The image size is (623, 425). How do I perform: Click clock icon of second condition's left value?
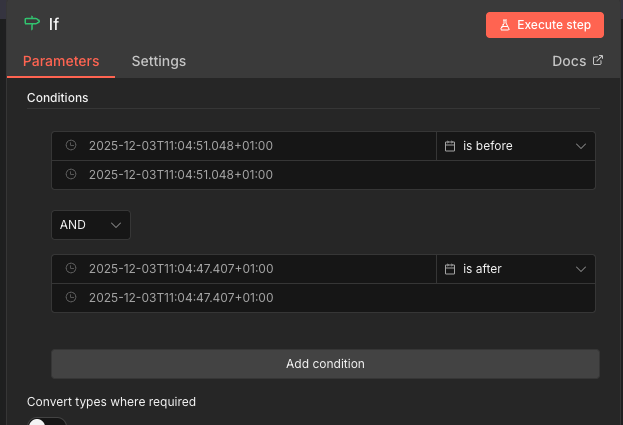[x=70, y=269]
